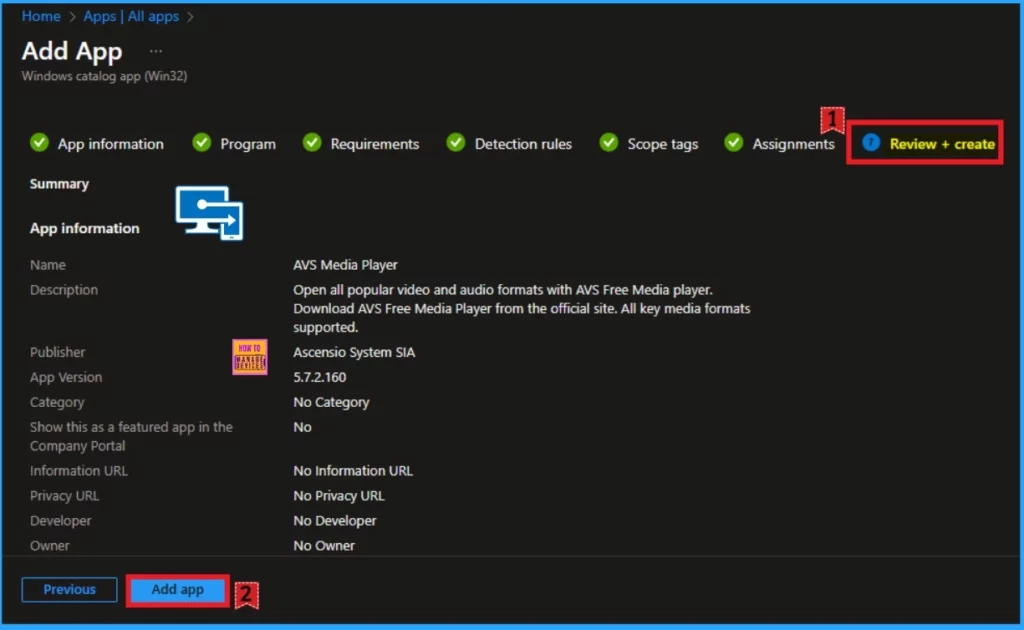1024x630 pixels.
Task: Click the App information section heading
Action: [x=84, y=228]
